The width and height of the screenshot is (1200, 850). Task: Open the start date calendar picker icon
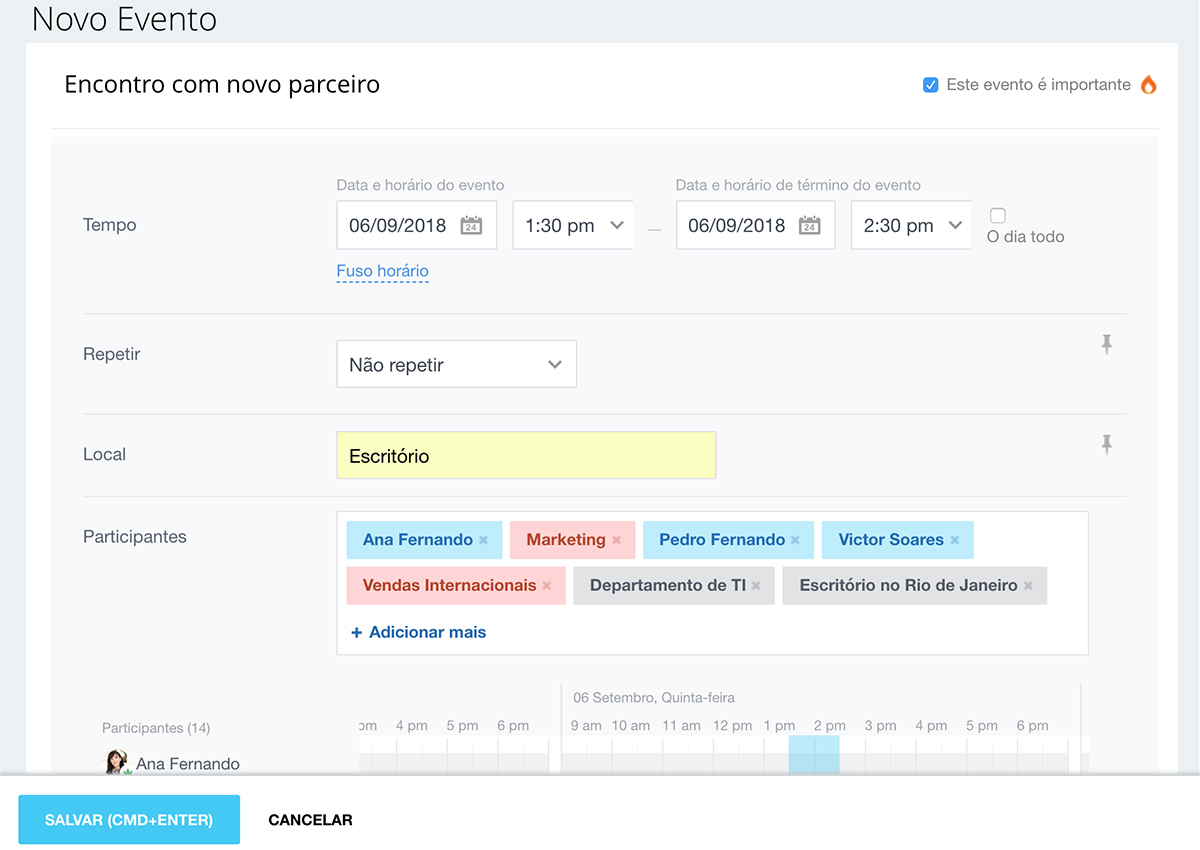click(471, 226)
